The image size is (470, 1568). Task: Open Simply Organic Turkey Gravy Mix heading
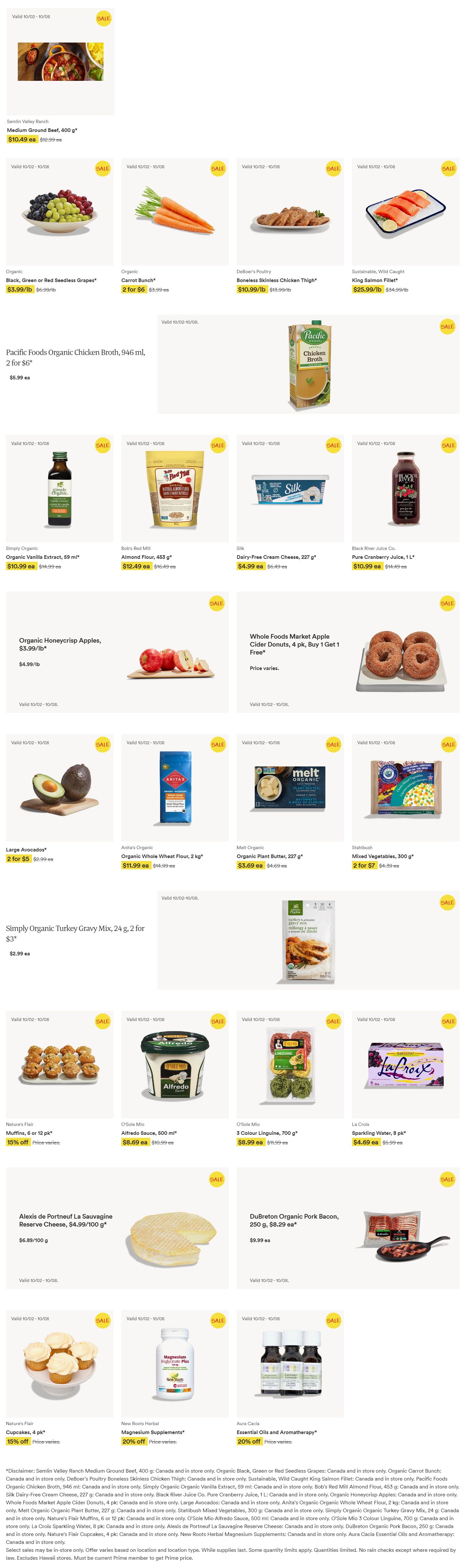75,934
